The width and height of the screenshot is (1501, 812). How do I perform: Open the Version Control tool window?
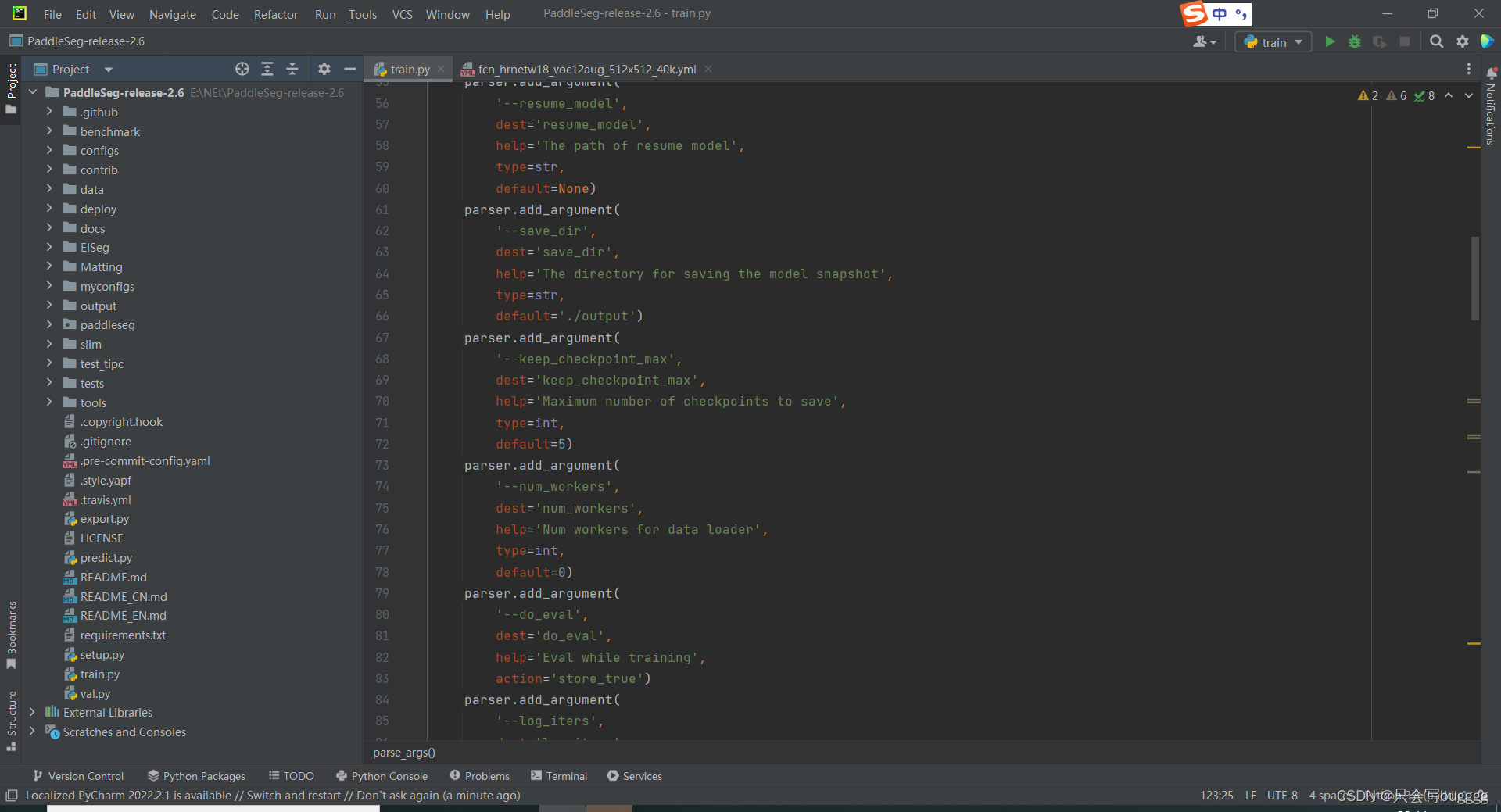(x=78, y=776)
